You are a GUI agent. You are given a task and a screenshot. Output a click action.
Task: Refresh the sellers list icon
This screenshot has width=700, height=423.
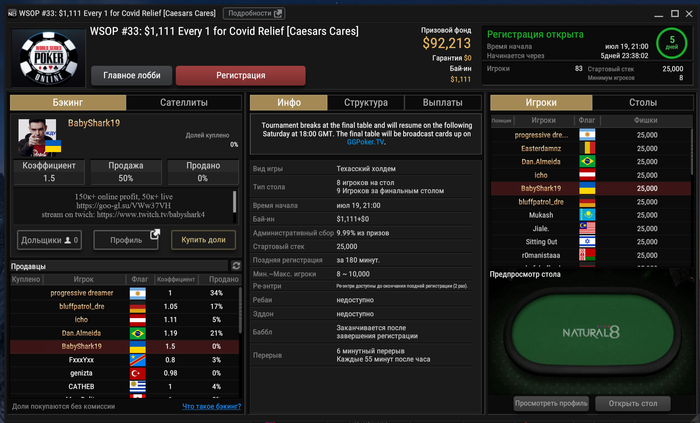[x=236, y=266]
